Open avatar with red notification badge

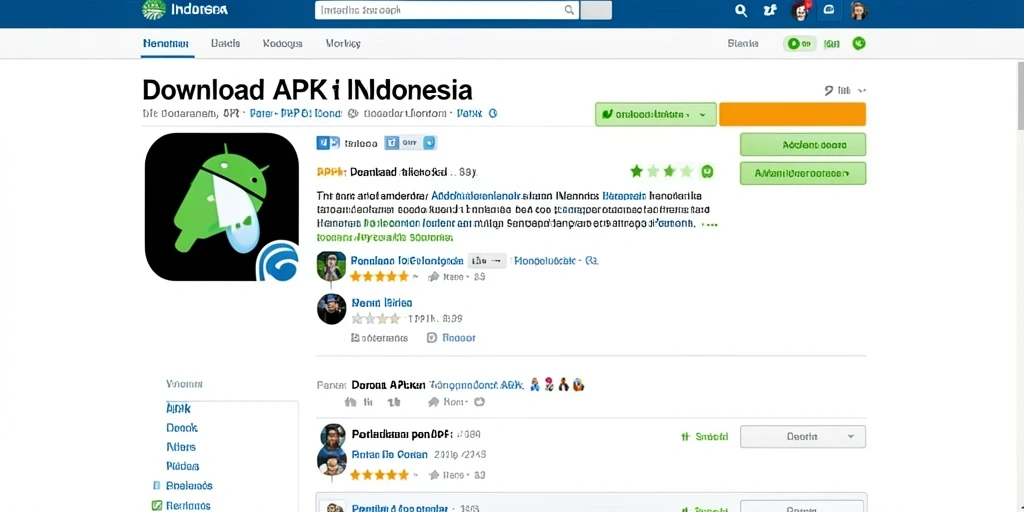(800, 10)
